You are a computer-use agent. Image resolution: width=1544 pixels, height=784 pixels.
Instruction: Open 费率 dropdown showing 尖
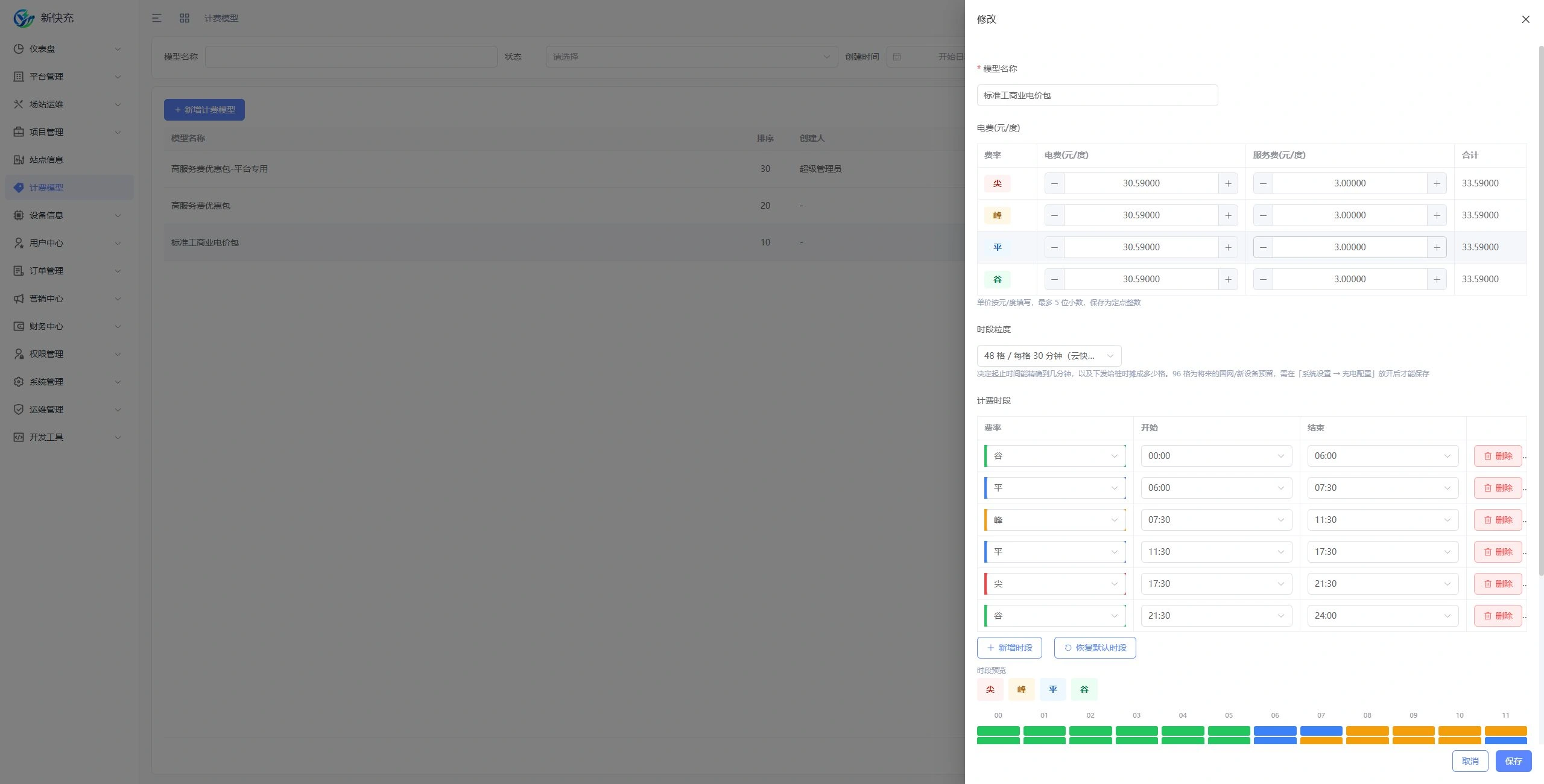click(1055, 584)
